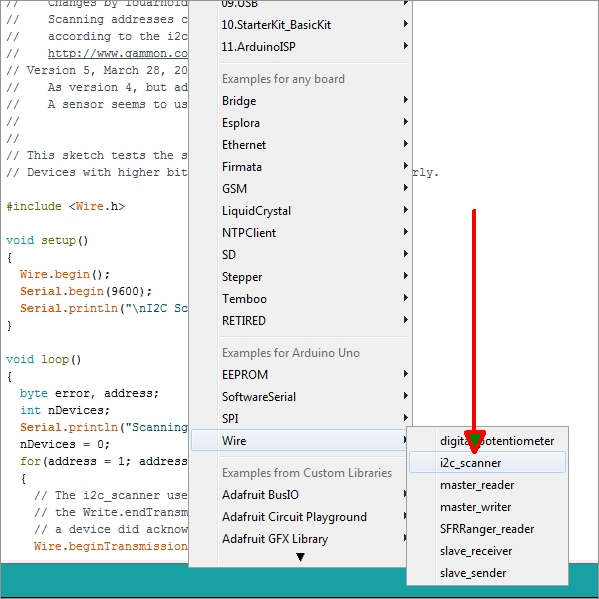Click the int nDevices; line
Image resolution: width=599 pixels, height=599 pixels.
pyautogui.click(x=65, y=410)
